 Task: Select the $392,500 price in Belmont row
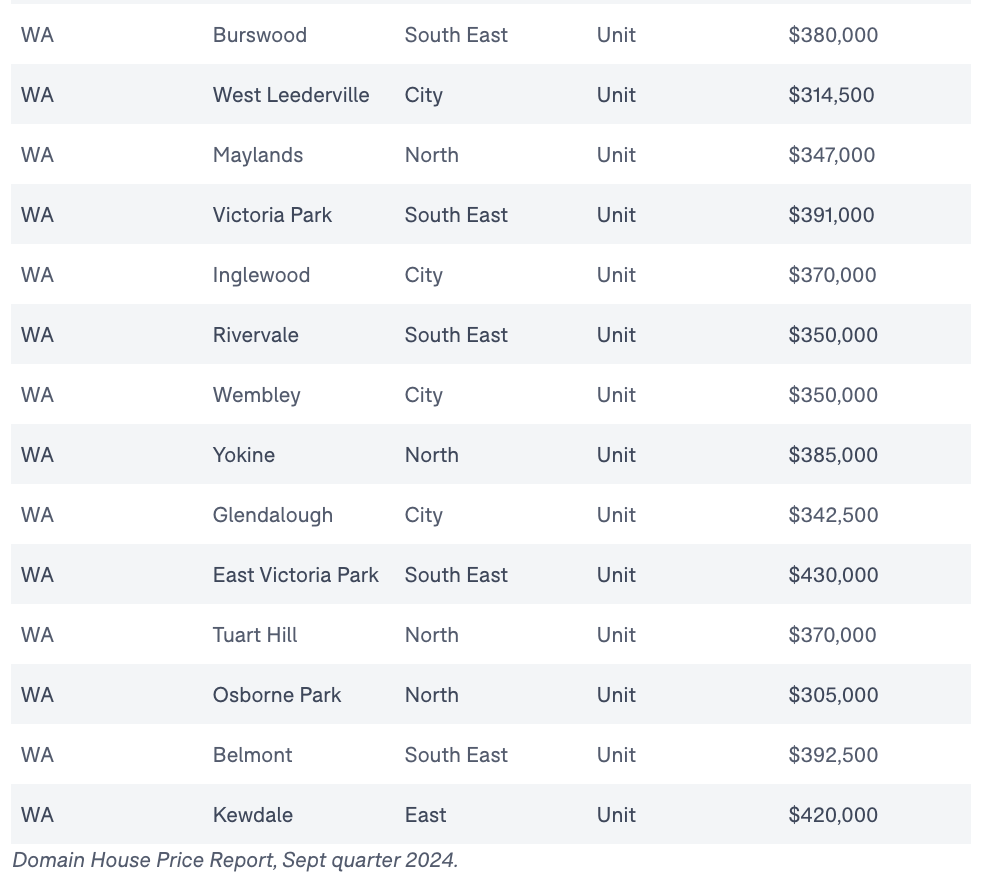833,755
